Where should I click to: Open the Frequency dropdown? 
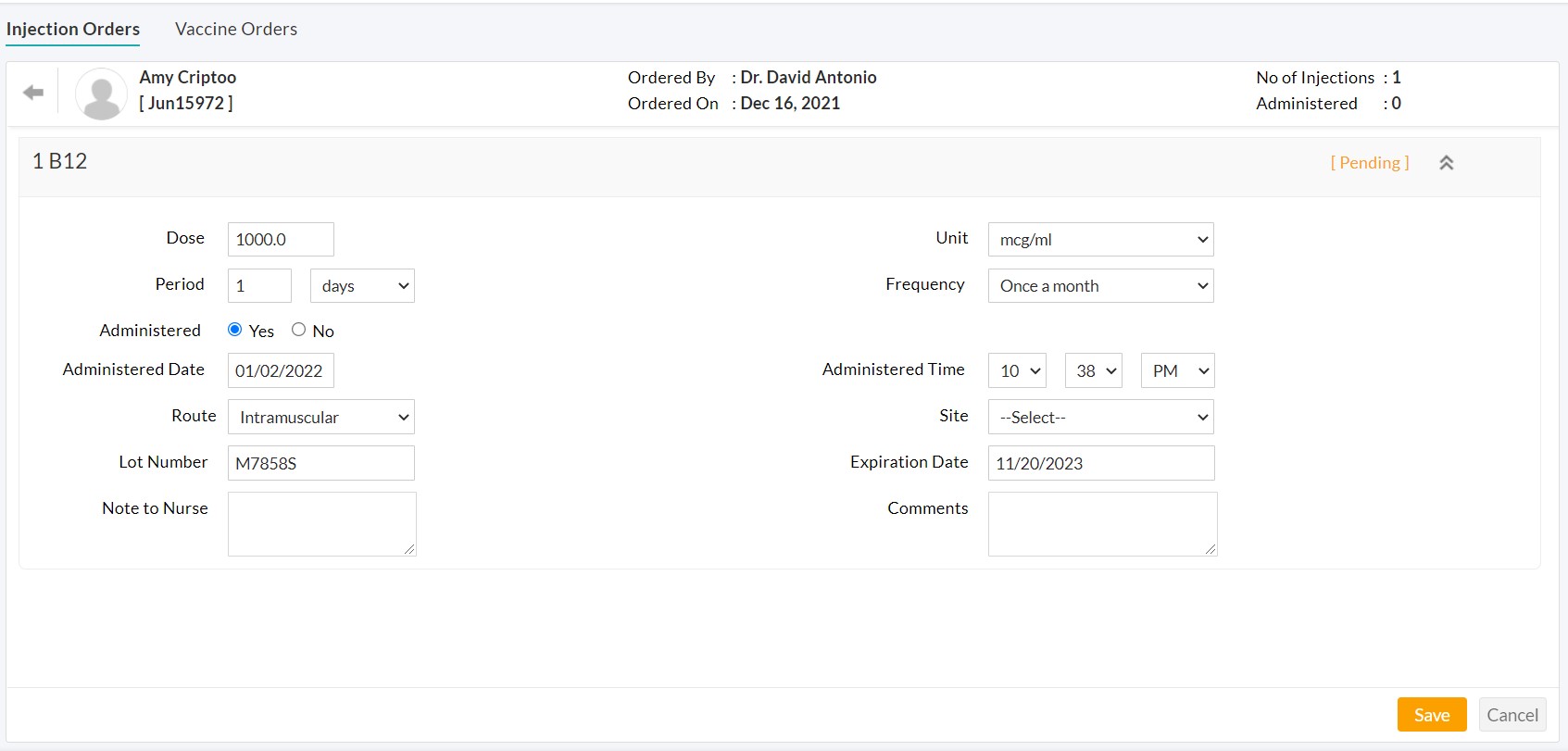click(1100, 286)
